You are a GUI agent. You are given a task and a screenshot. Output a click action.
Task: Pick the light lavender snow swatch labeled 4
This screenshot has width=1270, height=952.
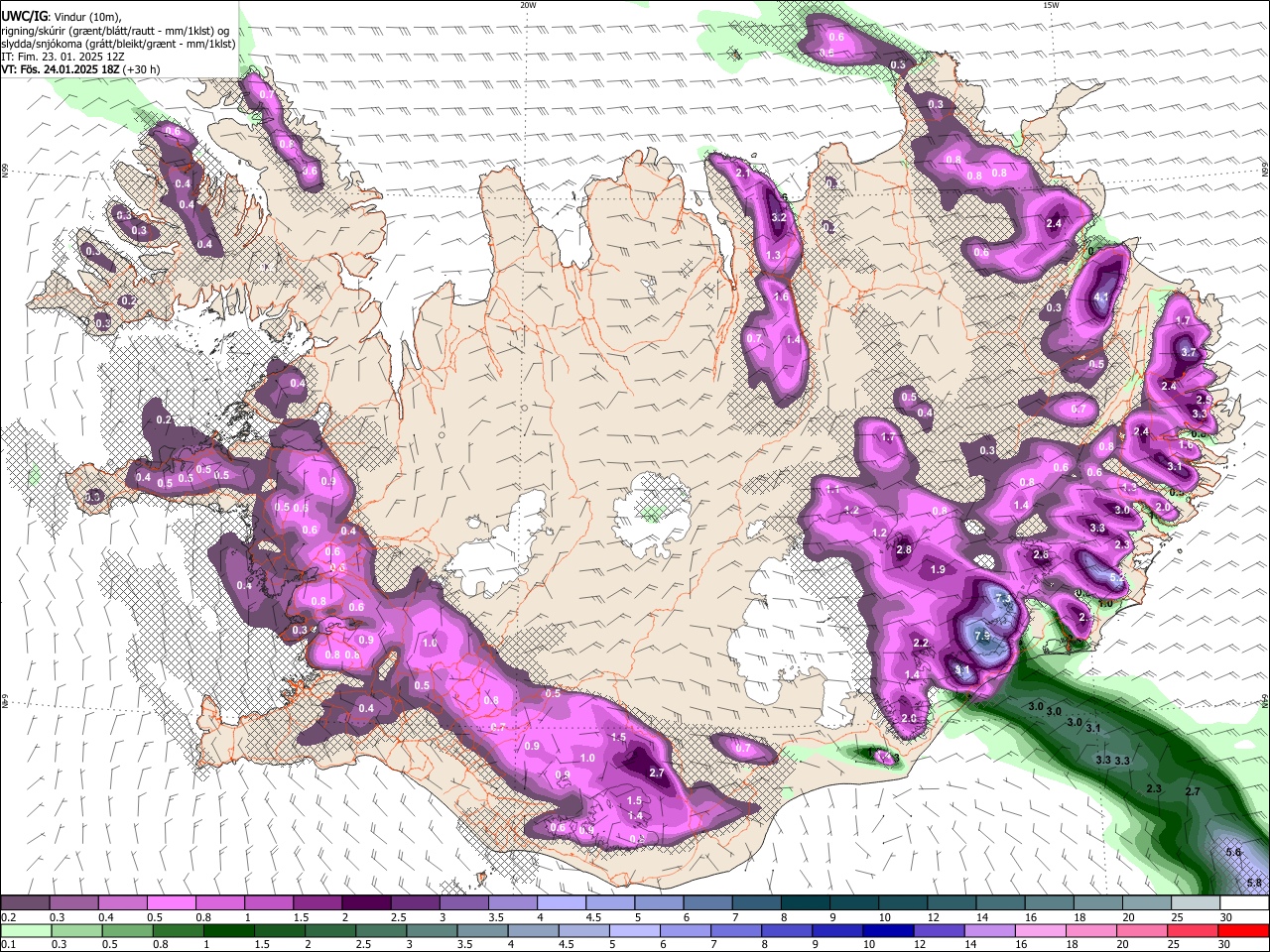click(x=560, y=903)
